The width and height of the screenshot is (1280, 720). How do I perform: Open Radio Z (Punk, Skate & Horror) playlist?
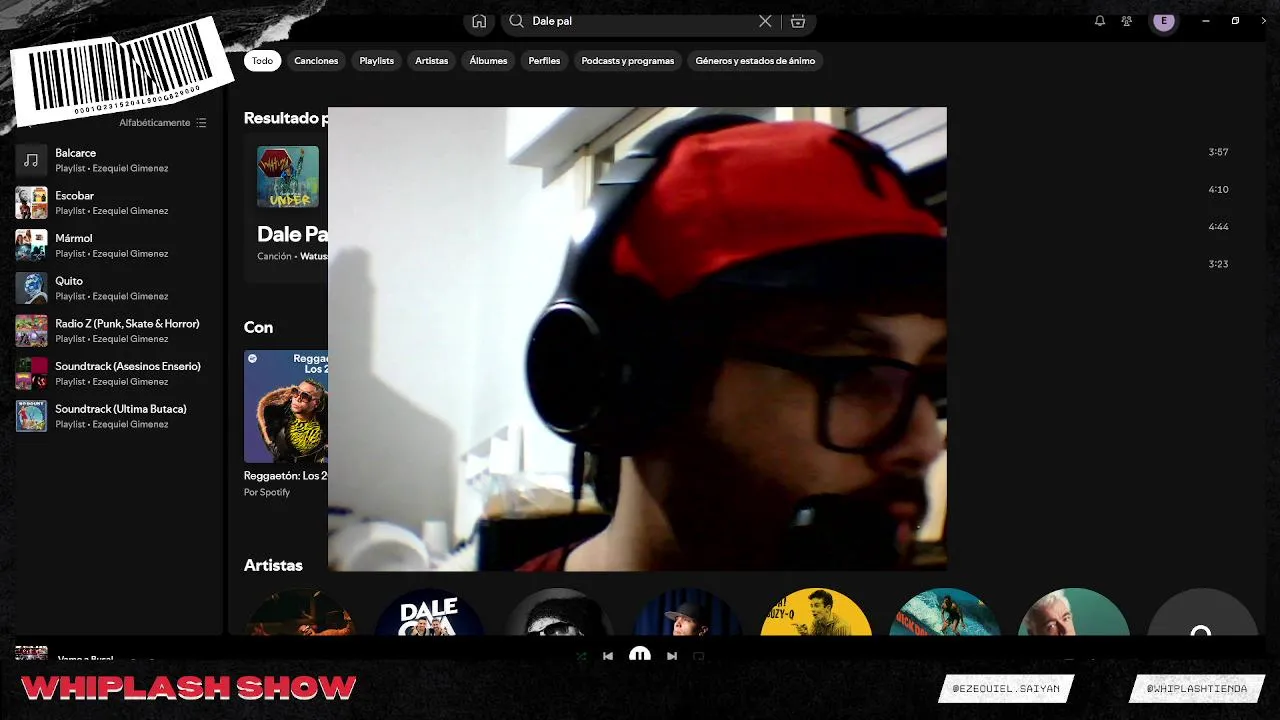point(114,331)
